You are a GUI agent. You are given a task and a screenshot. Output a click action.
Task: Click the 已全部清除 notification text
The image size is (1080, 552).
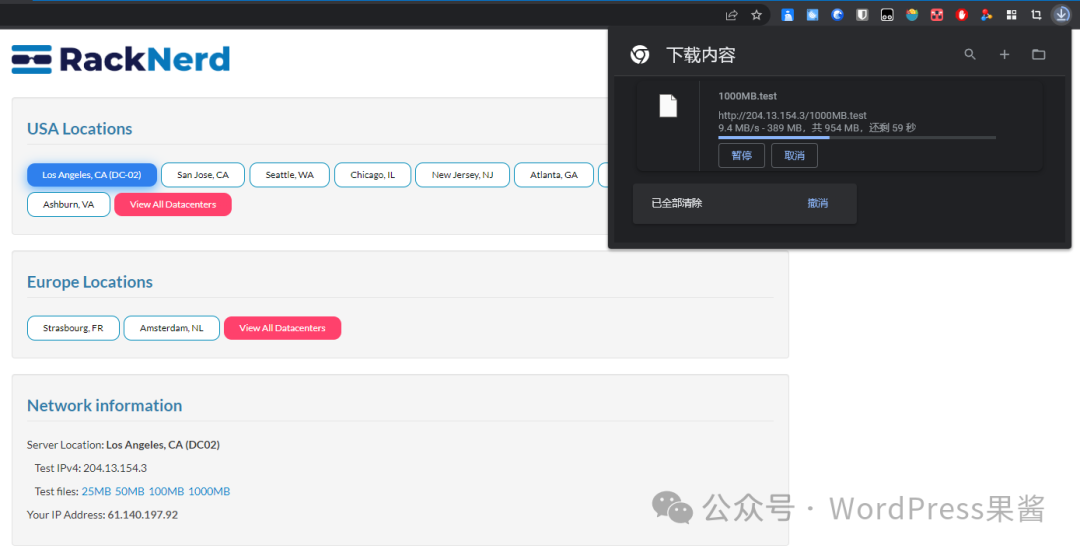676,203
